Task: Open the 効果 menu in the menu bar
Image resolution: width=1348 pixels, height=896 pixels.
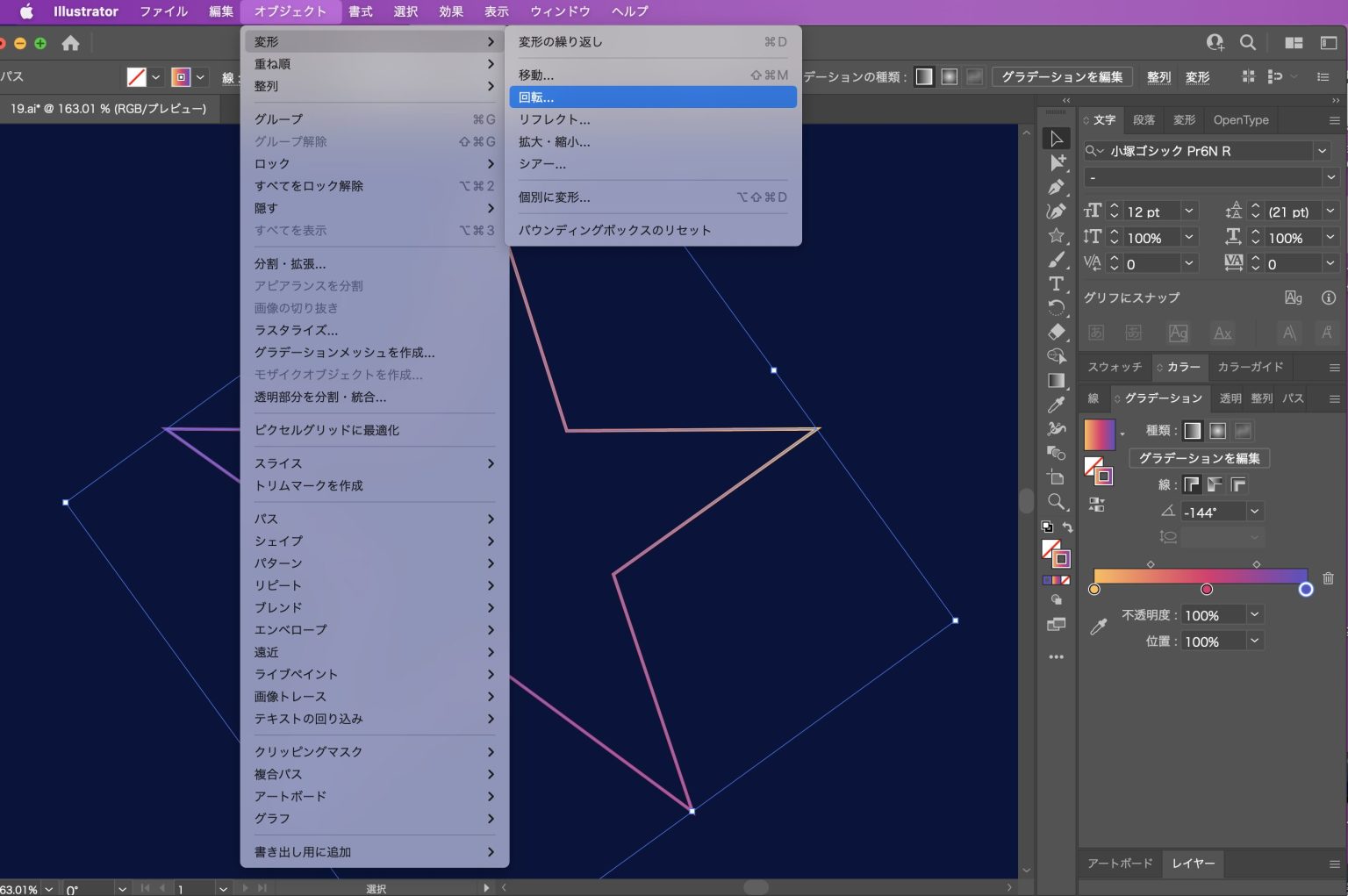Action: (451, 11)
